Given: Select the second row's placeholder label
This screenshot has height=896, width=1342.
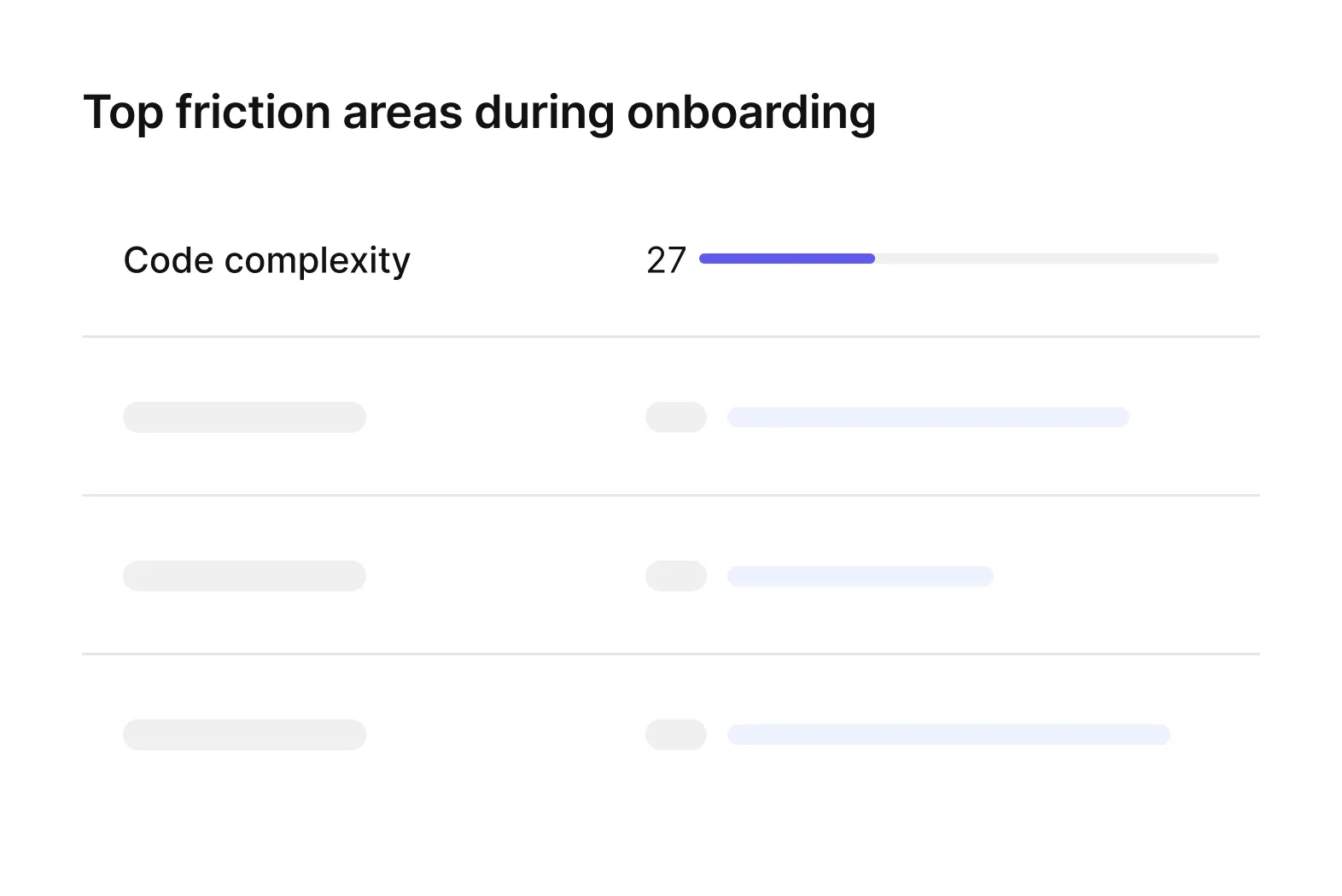Looking at the screenshot, I should pos(244,417).
